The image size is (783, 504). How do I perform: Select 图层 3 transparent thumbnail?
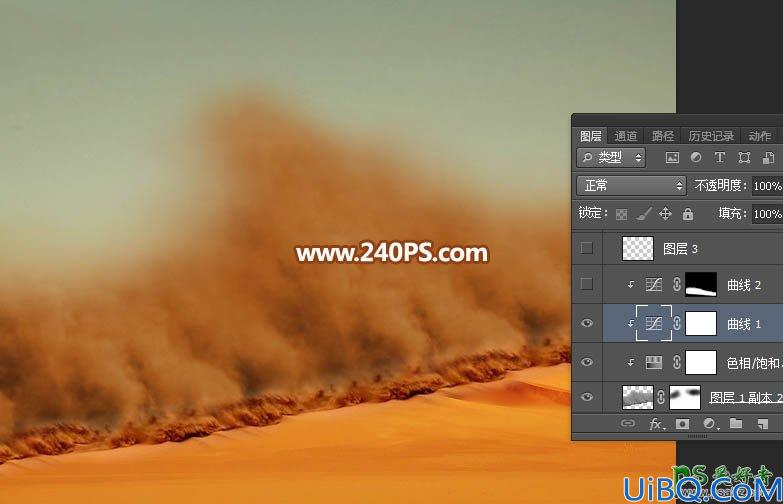638,249
